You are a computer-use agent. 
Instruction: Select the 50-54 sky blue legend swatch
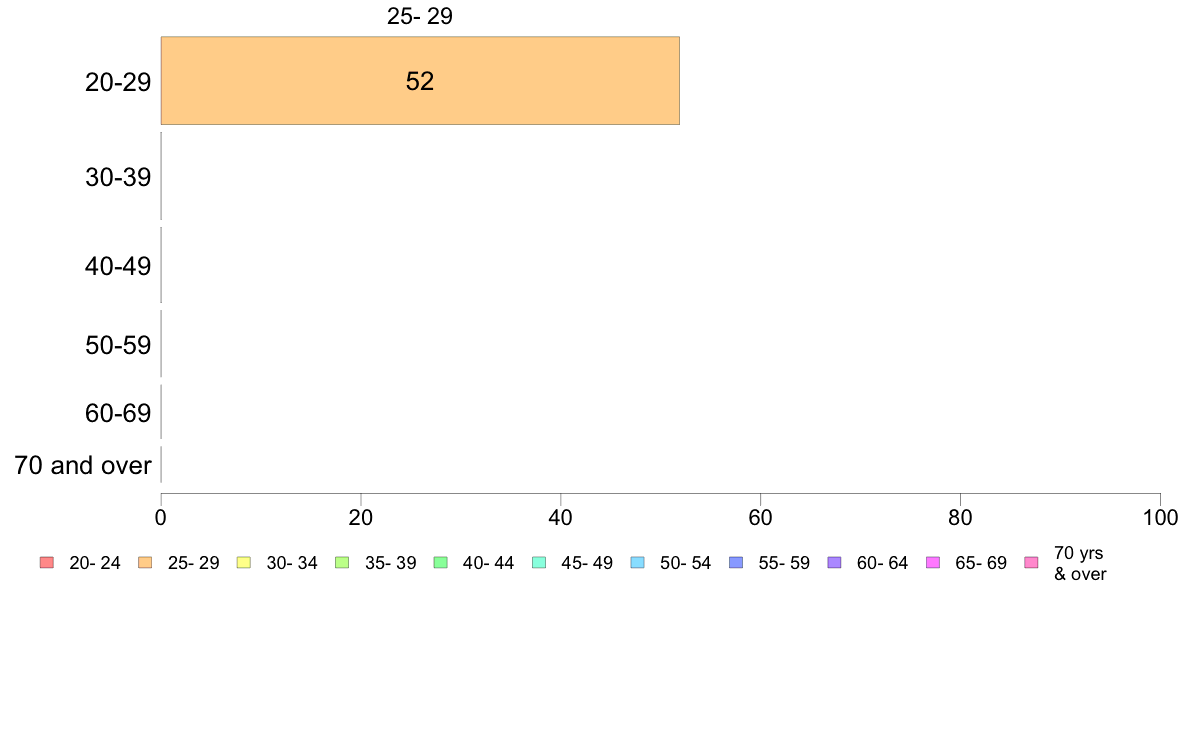[638, 562]
